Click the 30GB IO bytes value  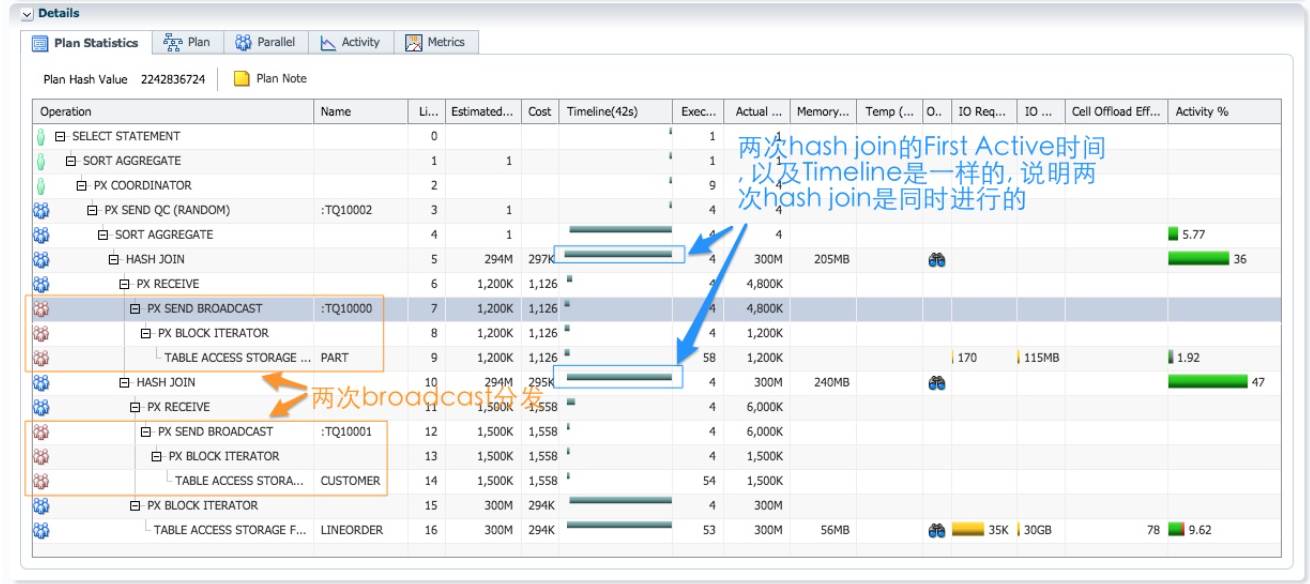pos(1037,530)
